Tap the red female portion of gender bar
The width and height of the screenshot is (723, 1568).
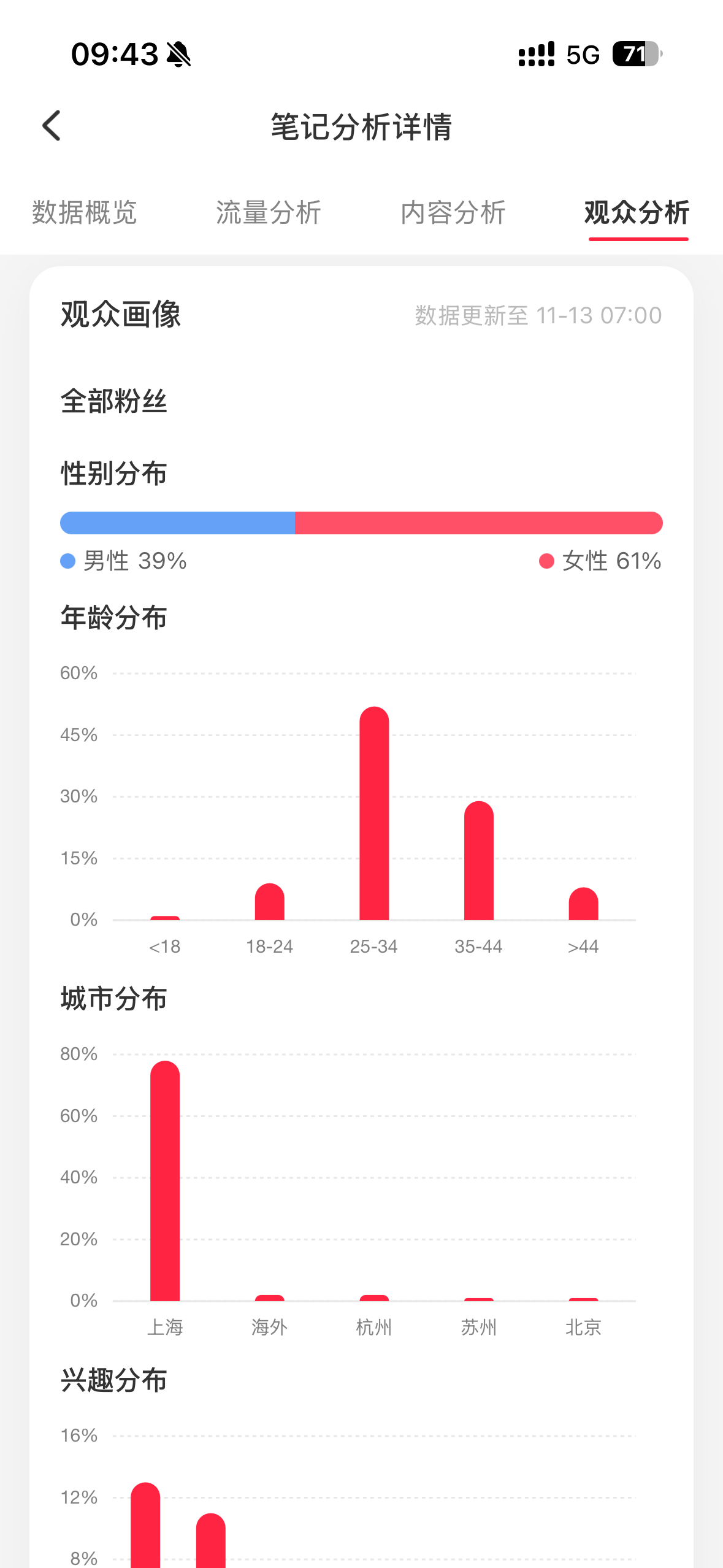click(x=478, y=523)
